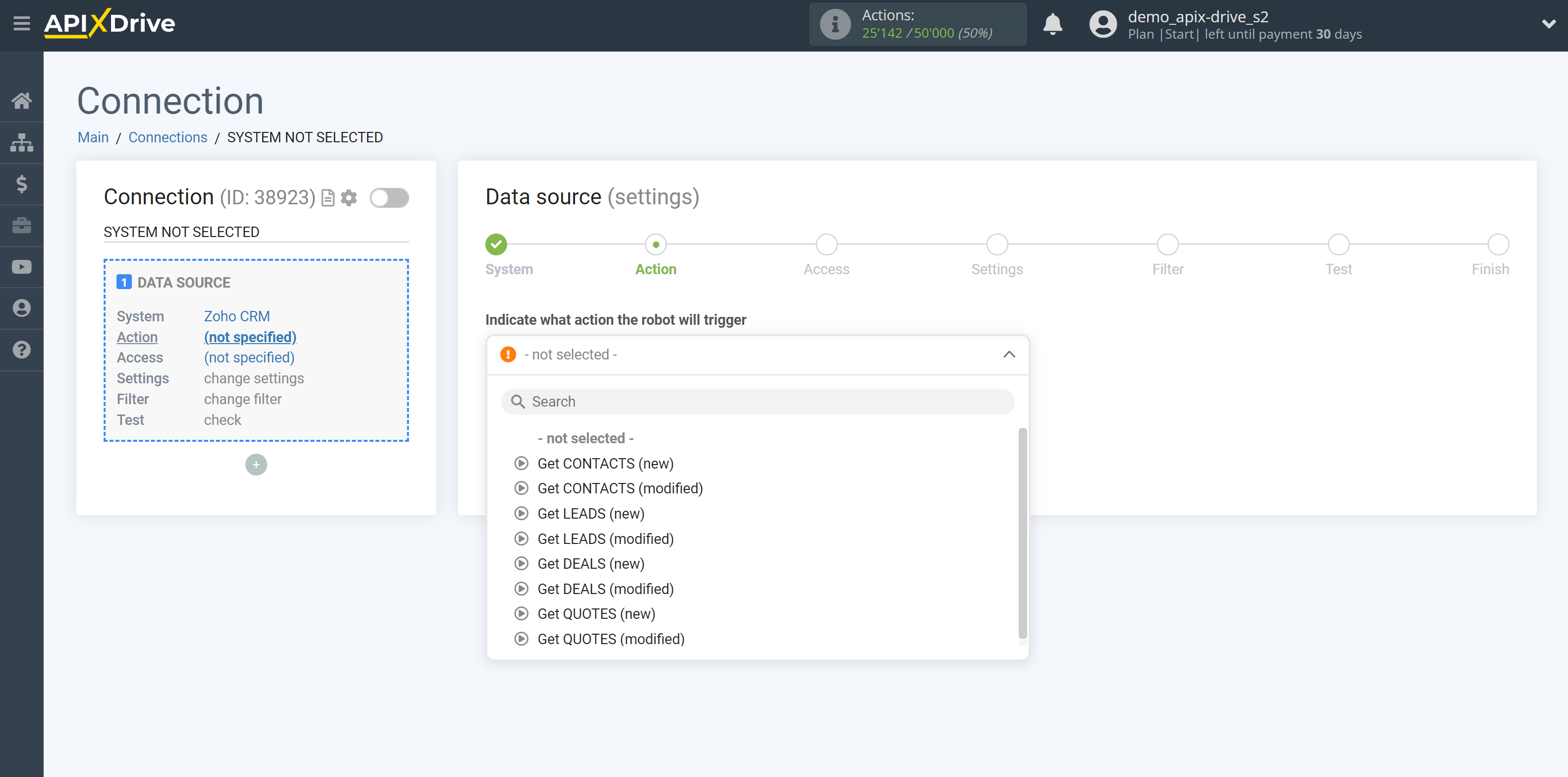Expand the user account dropdown menu
Screen dimensions: 1568x777
1543,25
